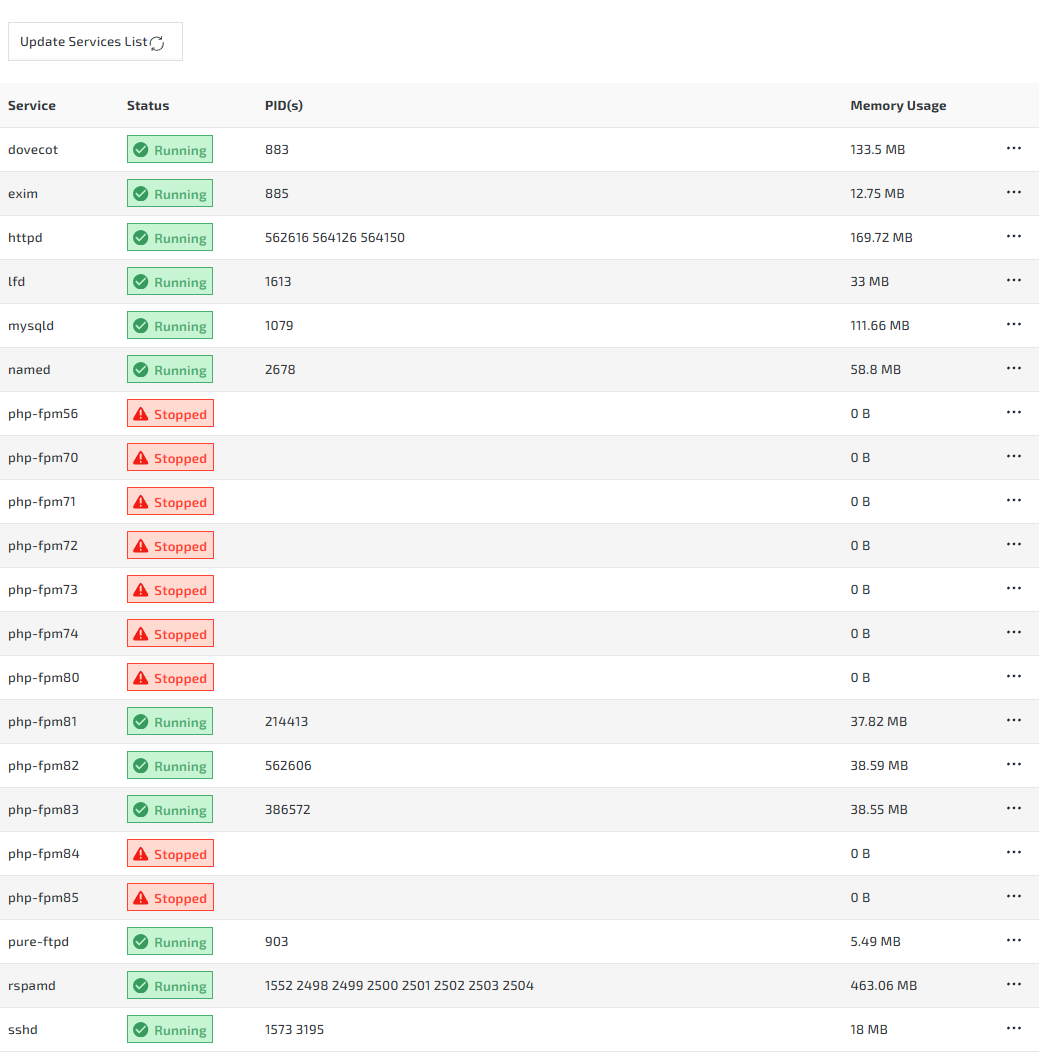Screen dimensions: 1048x1063
Task: Click the Memory Usage column header
Action: tap(897, 106)
